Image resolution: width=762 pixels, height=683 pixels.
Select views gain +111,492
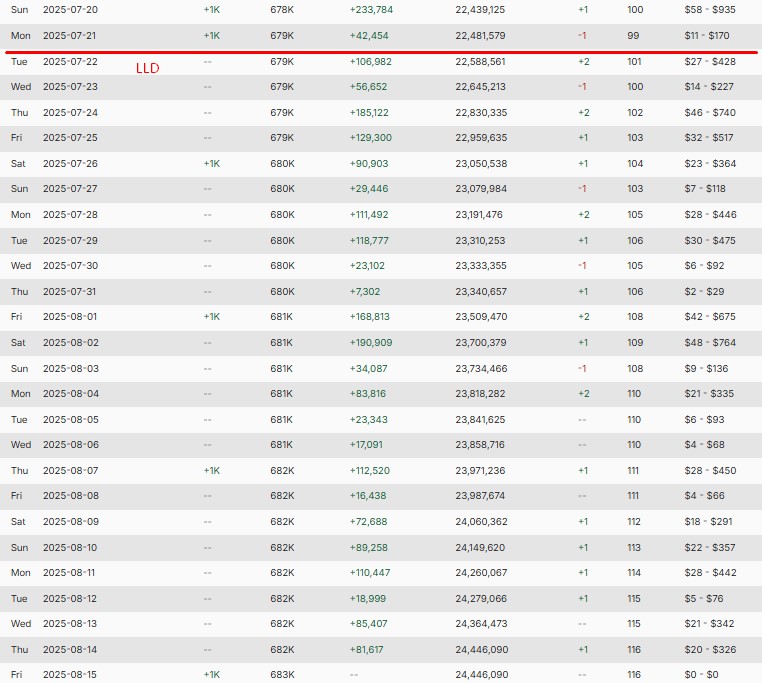(369, 215)
